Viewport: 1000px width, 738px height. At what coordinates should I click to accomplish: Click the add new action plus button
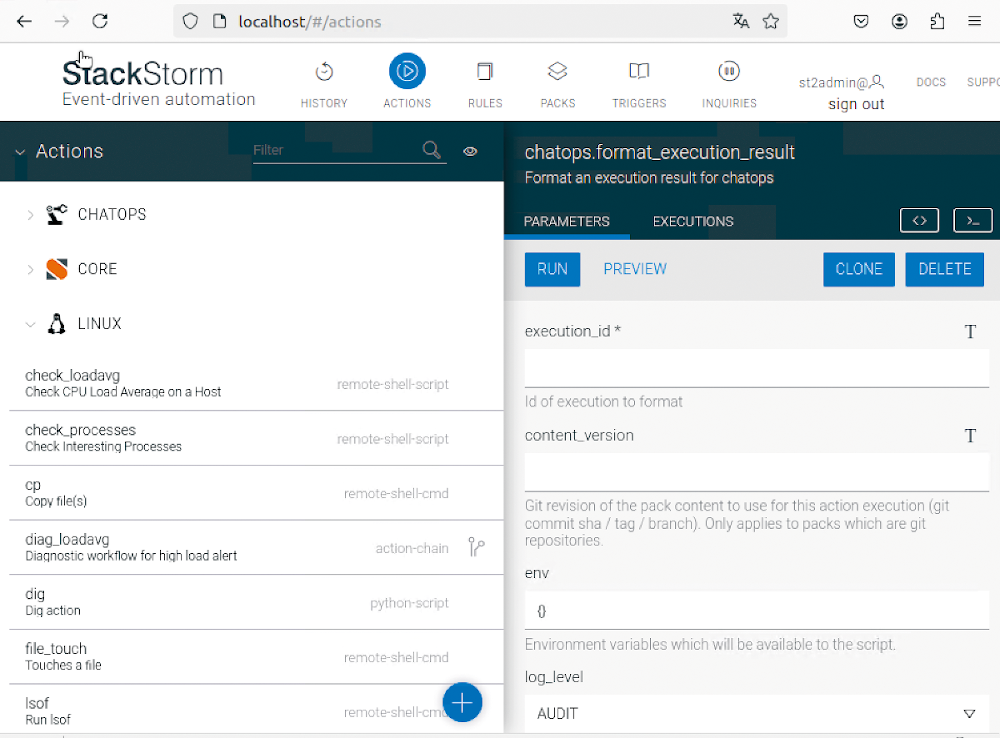pyautogui.click(x=462, y=702)
